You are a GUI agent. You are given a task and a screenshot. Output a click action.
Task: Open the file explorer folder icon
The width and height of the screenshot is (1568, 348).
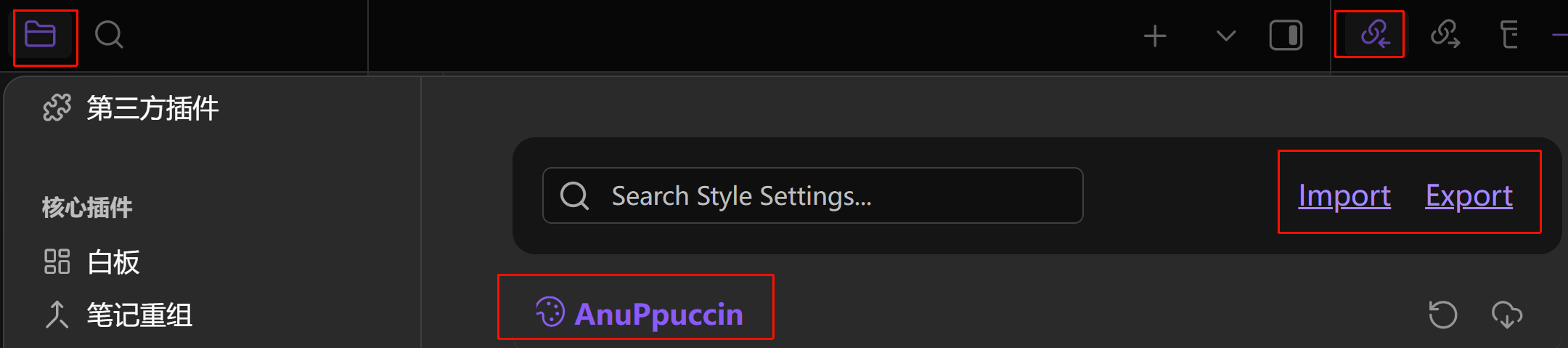(41, 34)
